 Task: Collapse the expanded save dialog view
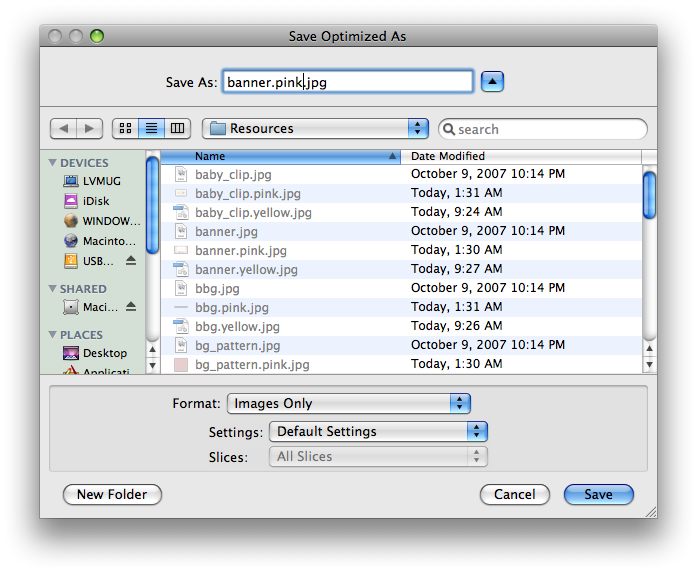[x=492, y=82]
